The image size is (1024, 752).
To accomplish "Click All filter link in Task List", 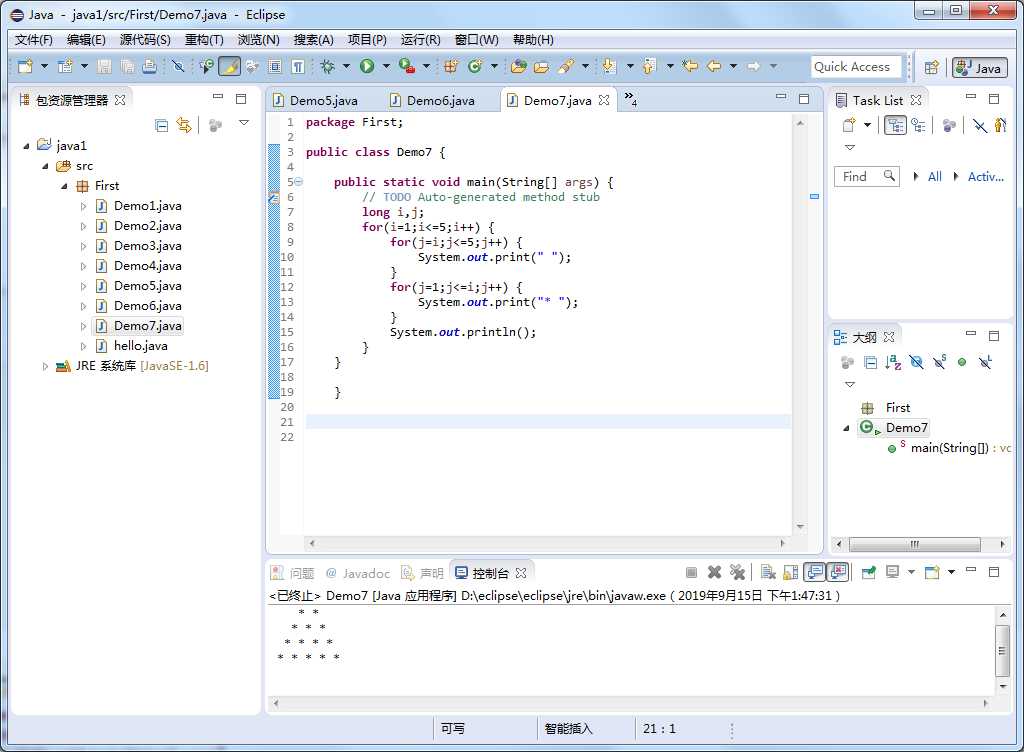I will click(x=935, y=176).
